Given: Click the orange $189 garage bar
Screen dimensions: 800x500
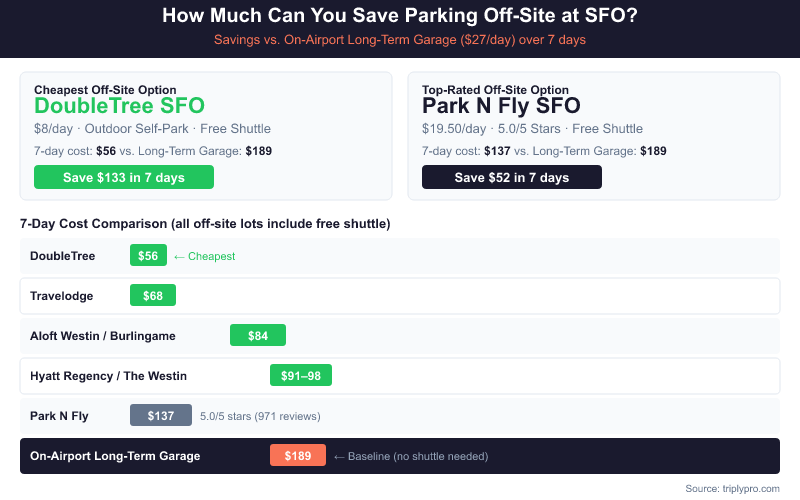Looking at the screenshot, I should pyautogui.click(x=298, y=456).
